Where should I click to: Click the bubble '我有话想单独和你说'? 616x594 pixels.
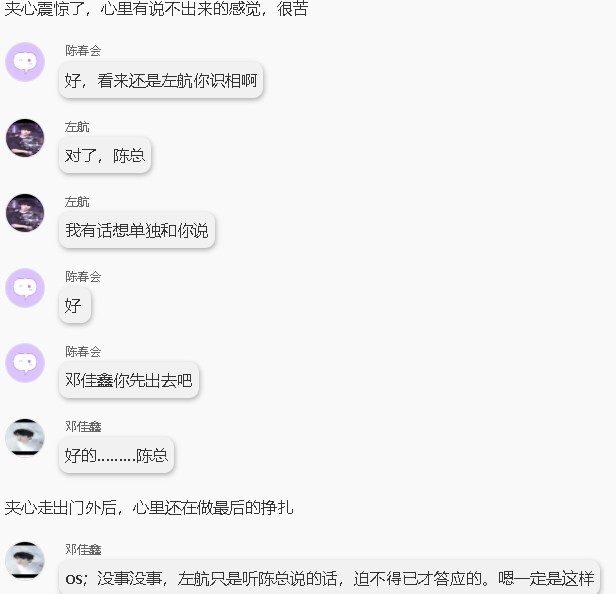click(x=137, y=230)
